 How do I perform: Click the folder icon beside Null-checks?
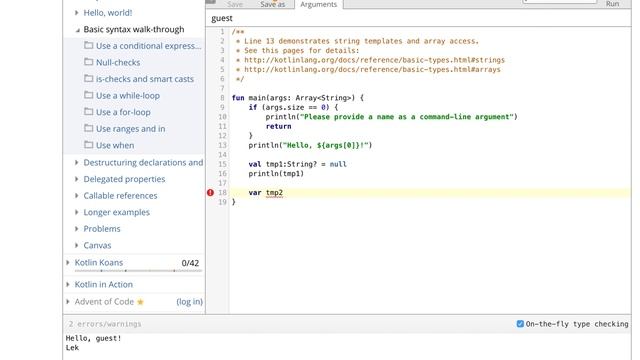click(89, 62)
